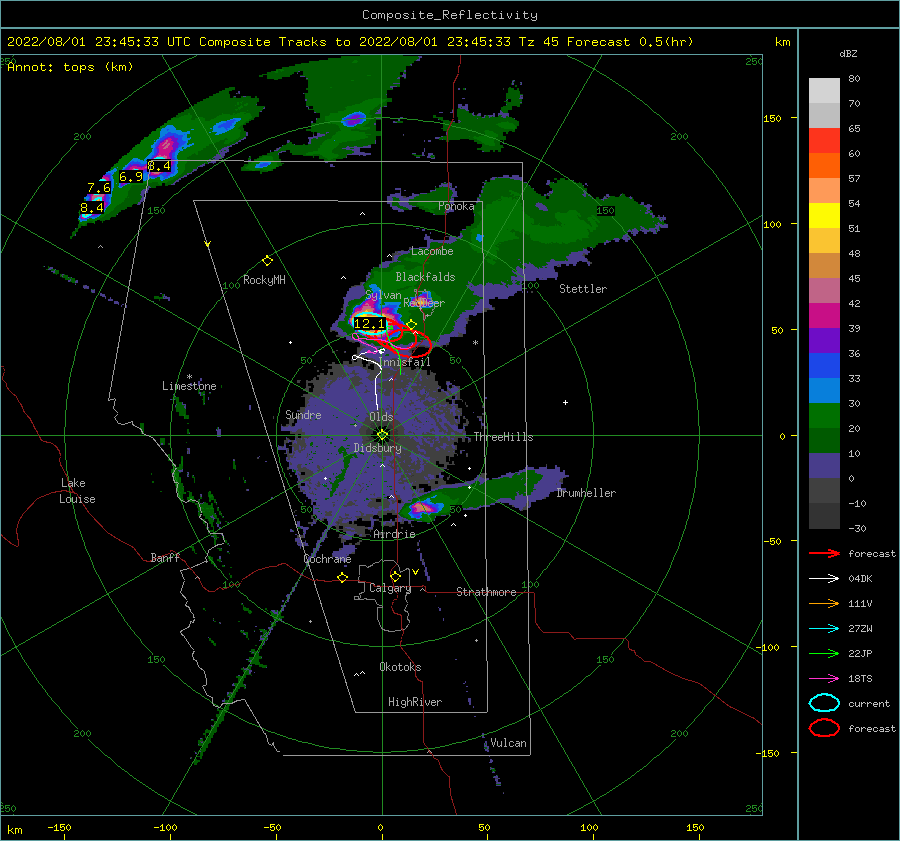This screenshot has height=841, width=900.
Task: Click the yellow 51-54 dBZ swatch
Action: (824, 216)
